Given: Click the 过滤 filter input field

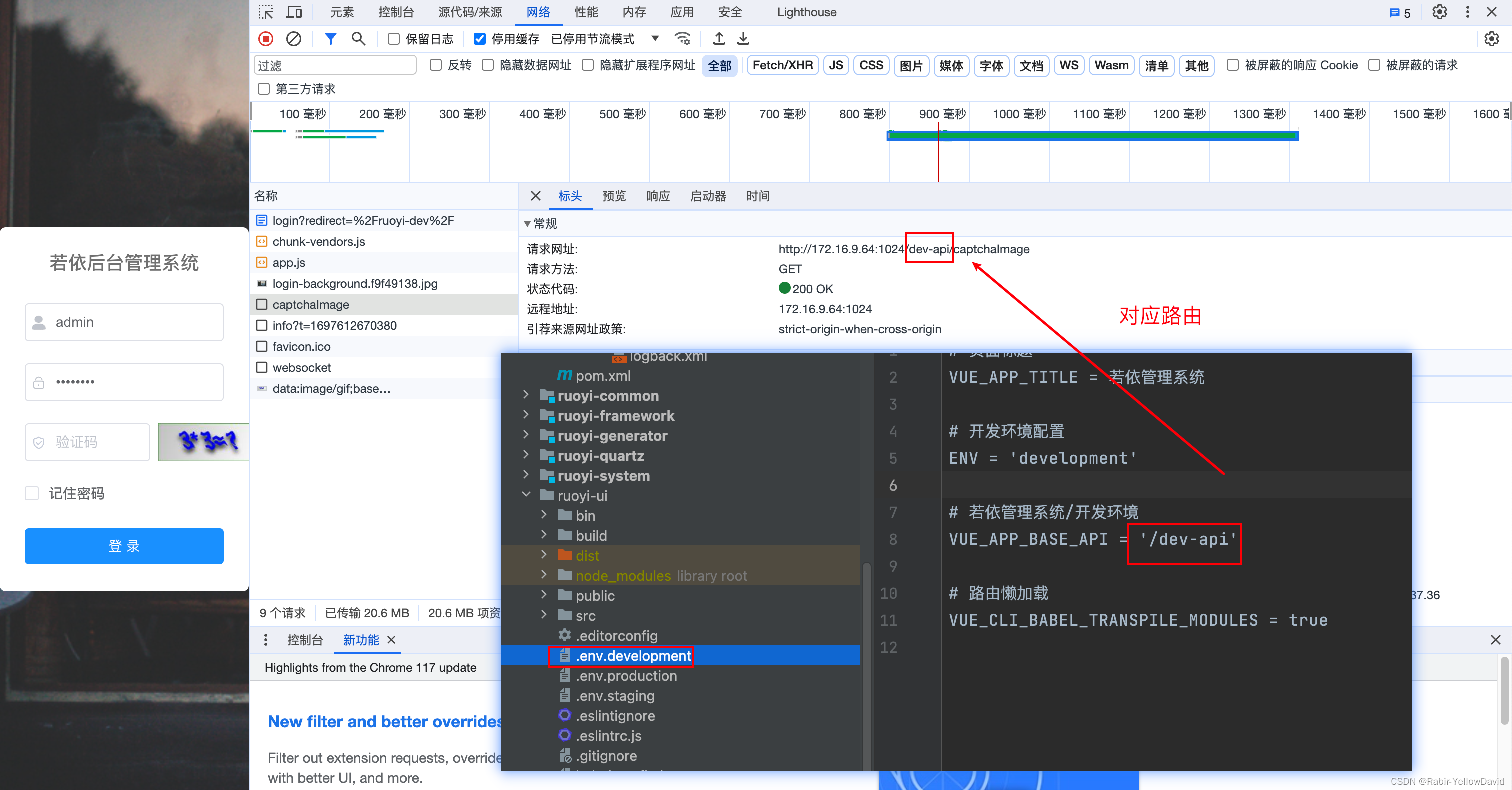Looking at the screenshot, I should click(x=334, y=65).
